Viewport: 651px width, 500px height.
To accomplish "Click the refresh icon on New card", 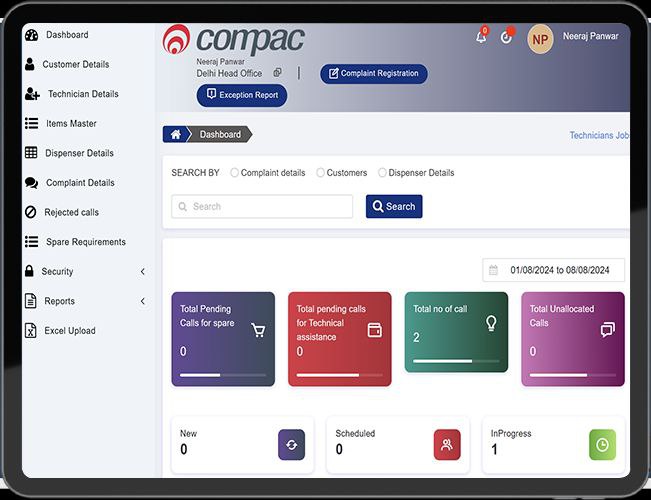I will (291, 444).
